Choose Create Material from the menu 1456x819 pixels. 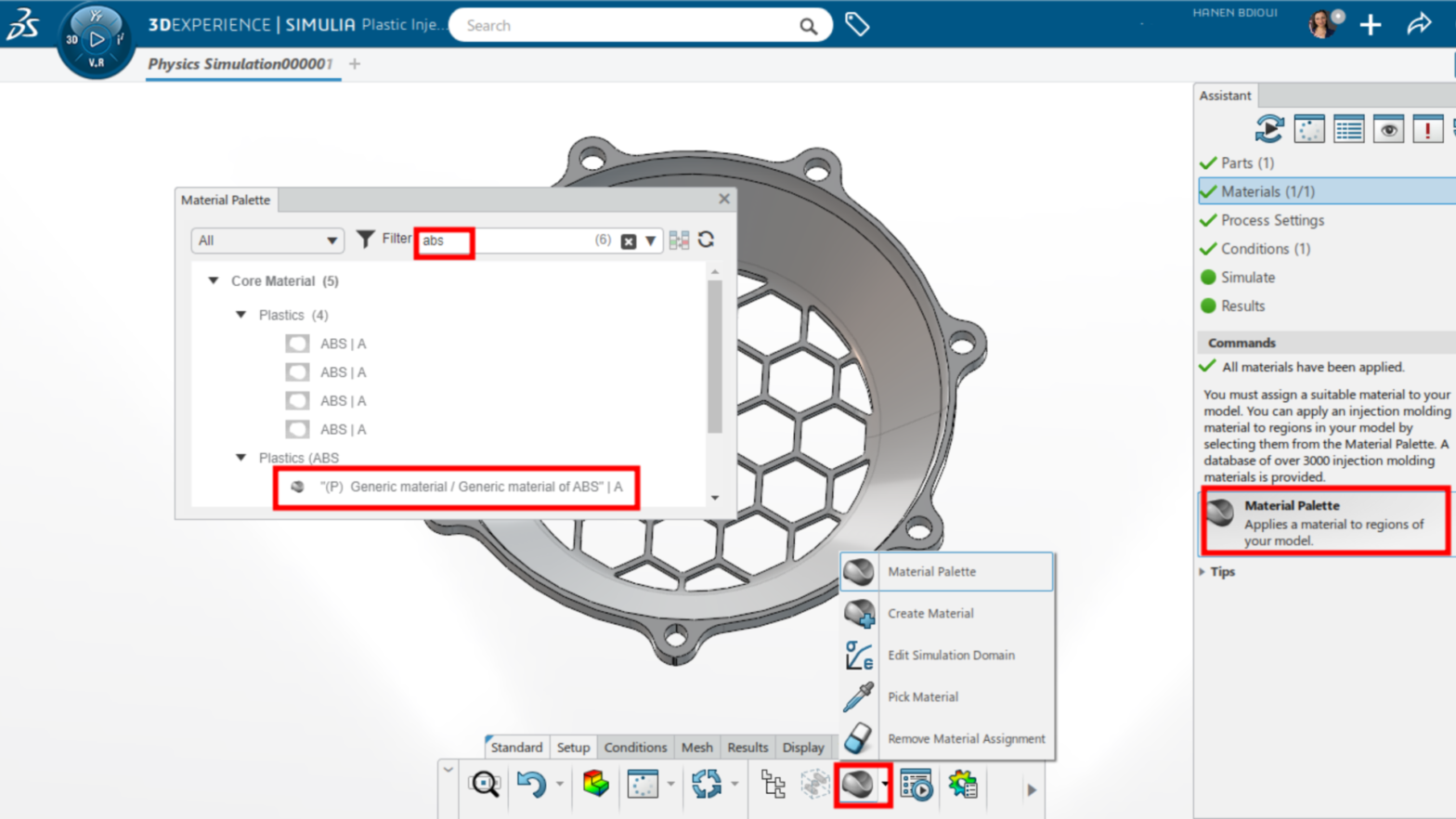click(947, 614)
